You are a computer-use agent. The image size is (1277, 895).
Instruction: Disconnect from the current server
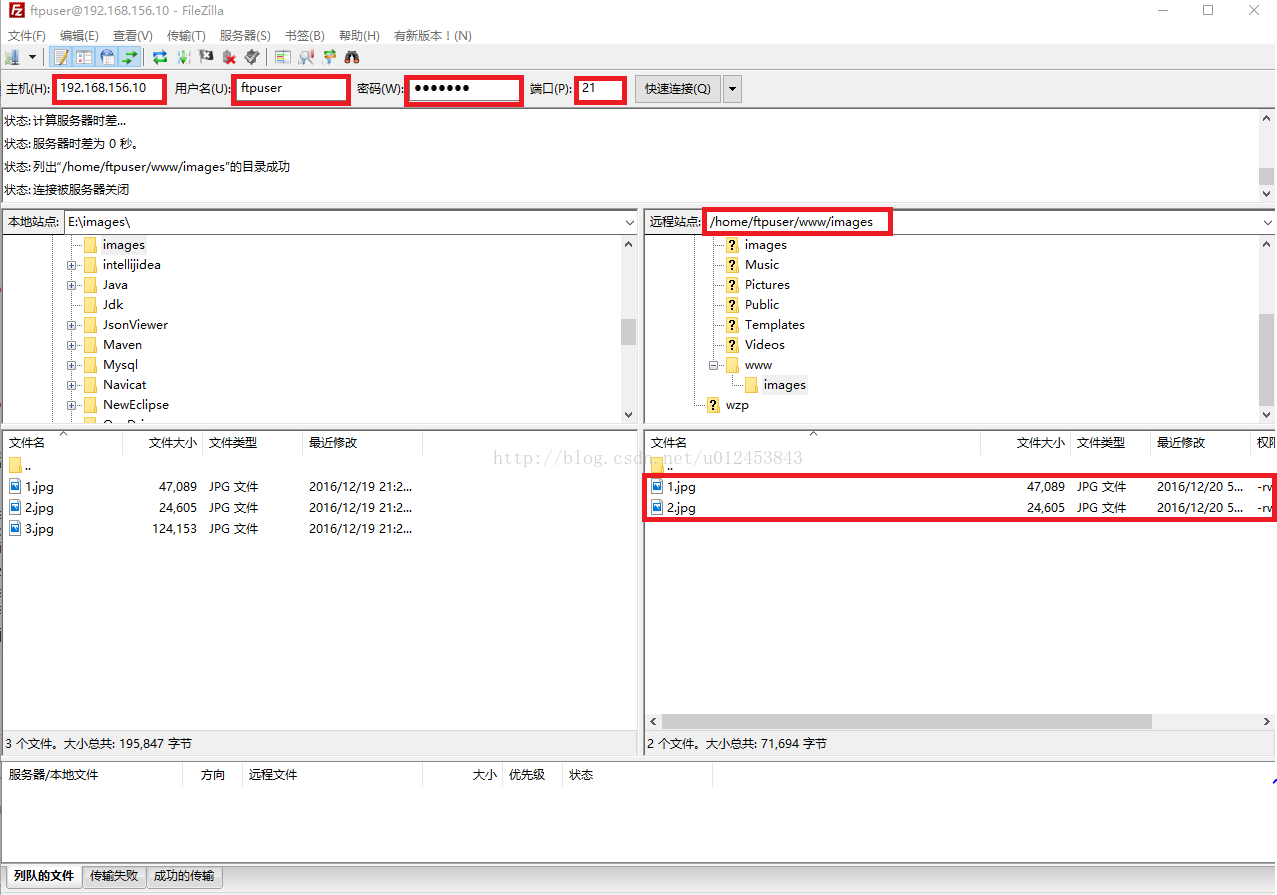click(x=230, y=57)
